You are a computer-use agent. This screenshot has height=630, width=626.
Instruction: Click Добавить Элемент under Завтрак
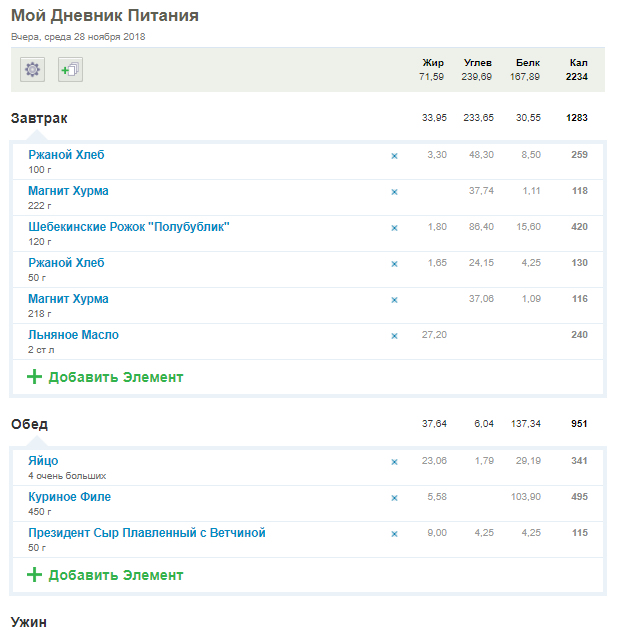tap(105, 377)
